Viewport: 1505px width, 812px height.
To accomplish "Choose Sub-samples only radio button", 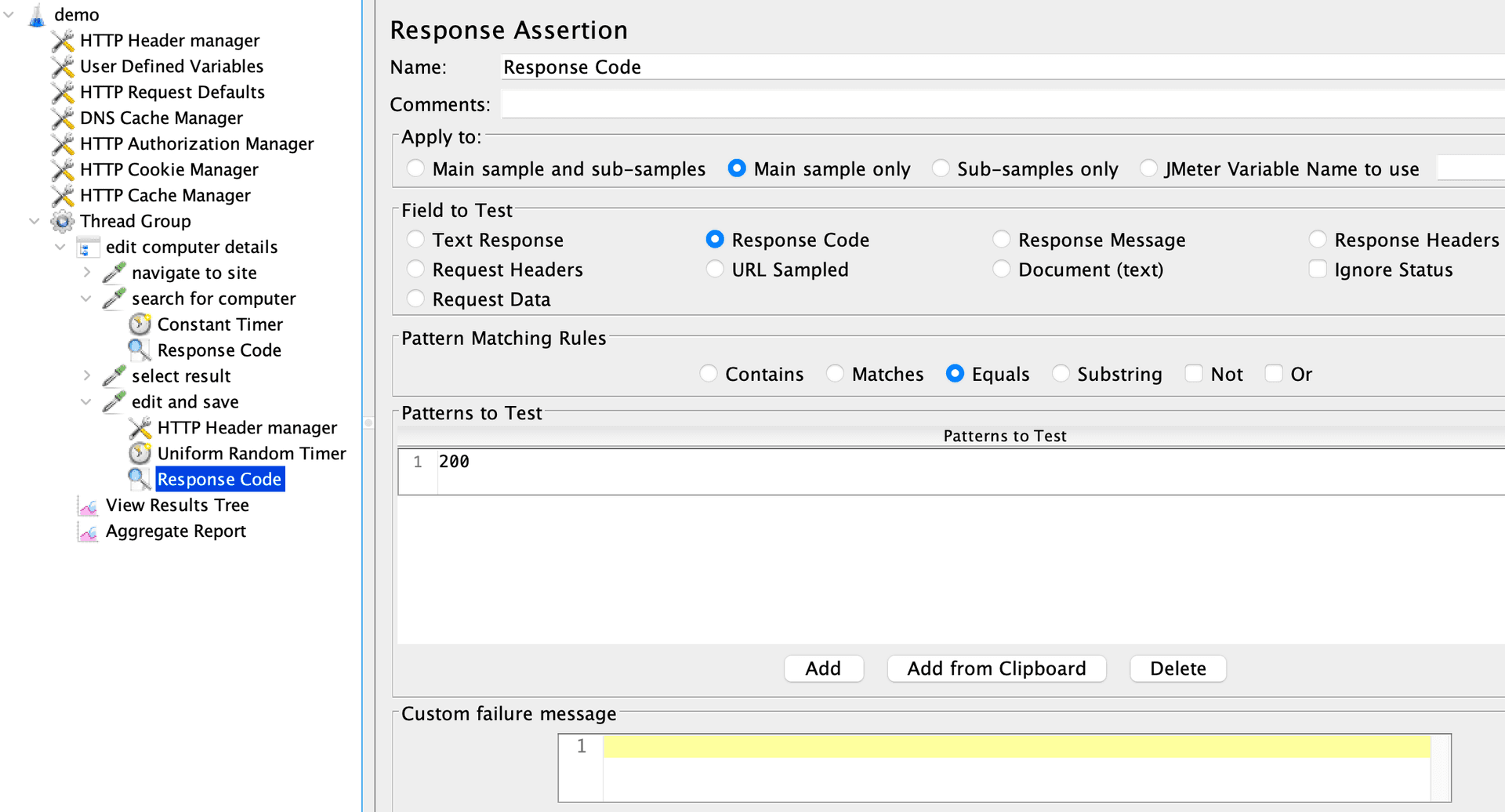I will coord(941,169).
